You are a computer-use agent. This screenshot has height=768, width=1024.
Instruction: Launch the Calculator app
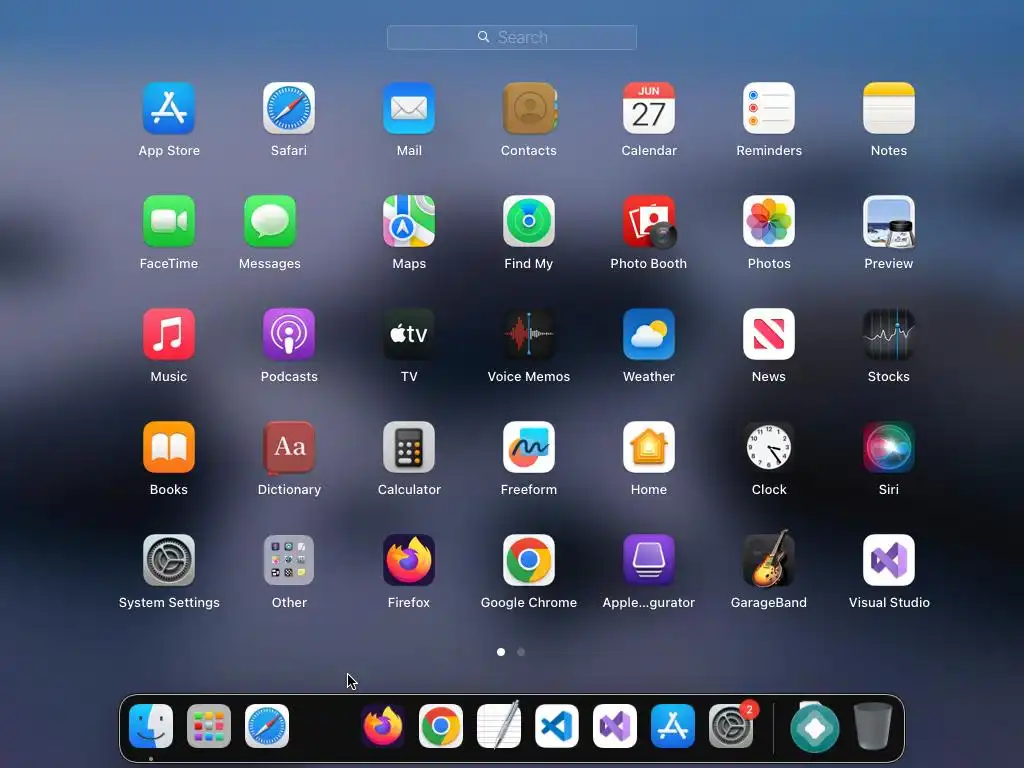pos(409,447)
